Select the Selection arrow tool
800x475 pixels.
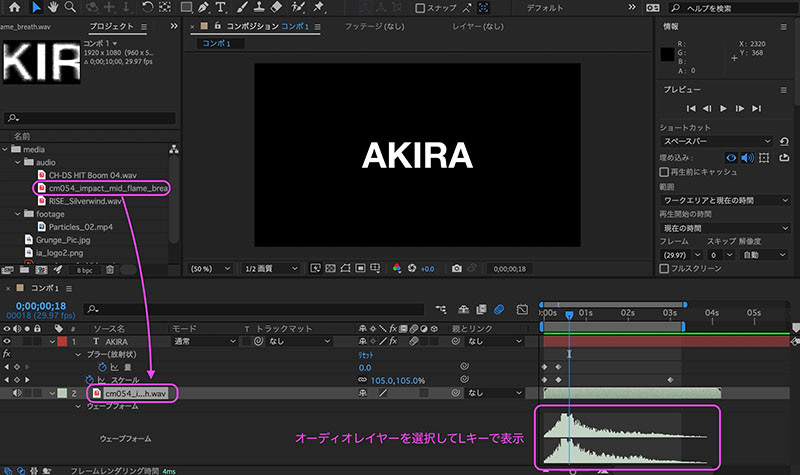[x=36, y=7]
